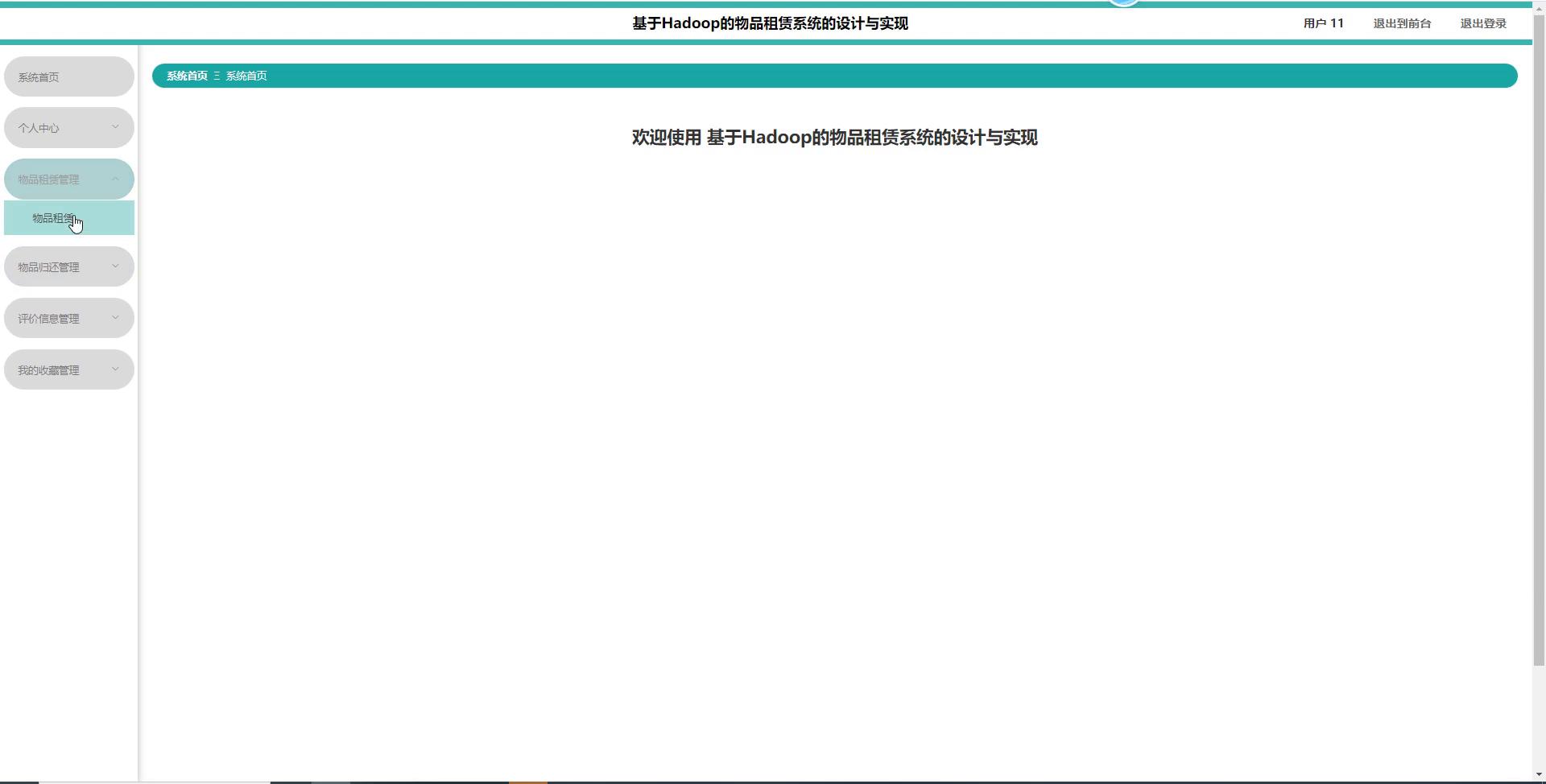Click the header title 基于Hadoop的物品租赁系统的设计与实现
Image resolution: width=1546 pixels, height=784 pixels.
click(x=771, y=23)
